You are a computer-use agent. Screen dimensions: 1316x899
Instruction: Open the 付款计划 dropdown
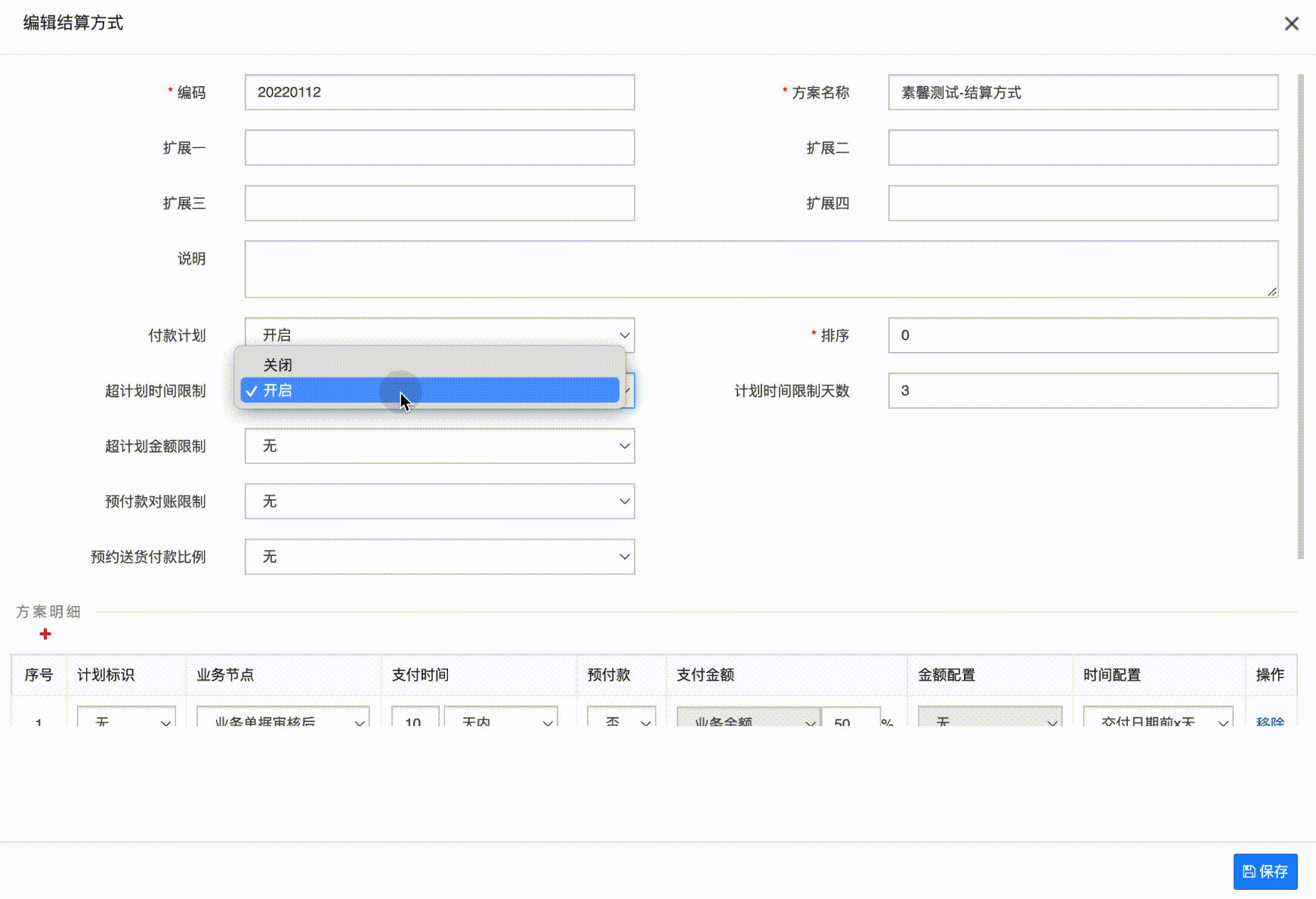439,335
